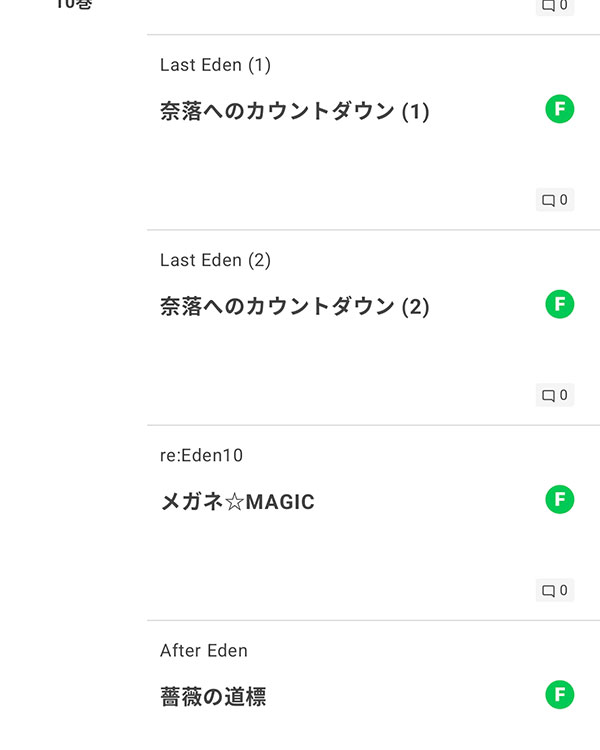Open comments for re:Eden10 episode
This screenshot has height=750, width=600.
(x=555, y=590)
